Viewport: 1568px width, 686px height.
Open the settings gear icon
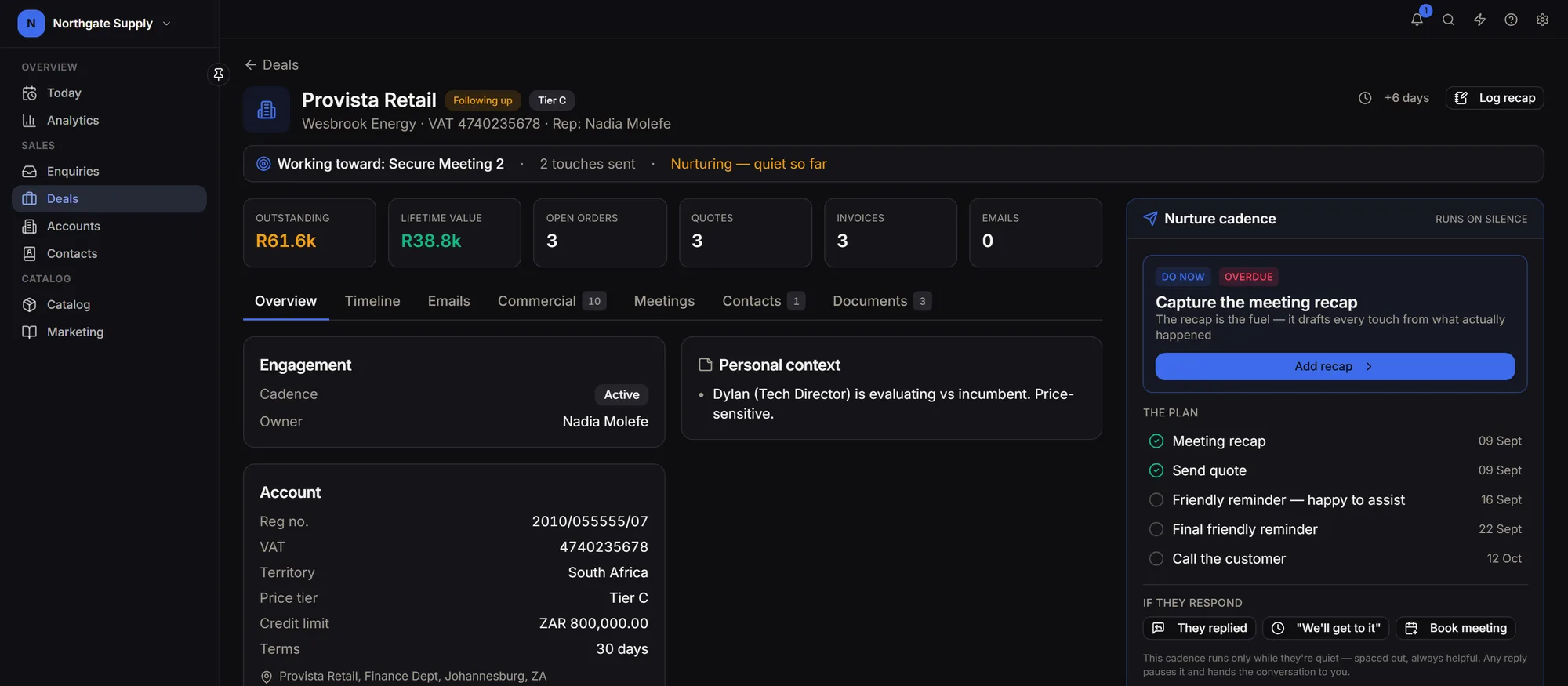(x=1542, y=20)
